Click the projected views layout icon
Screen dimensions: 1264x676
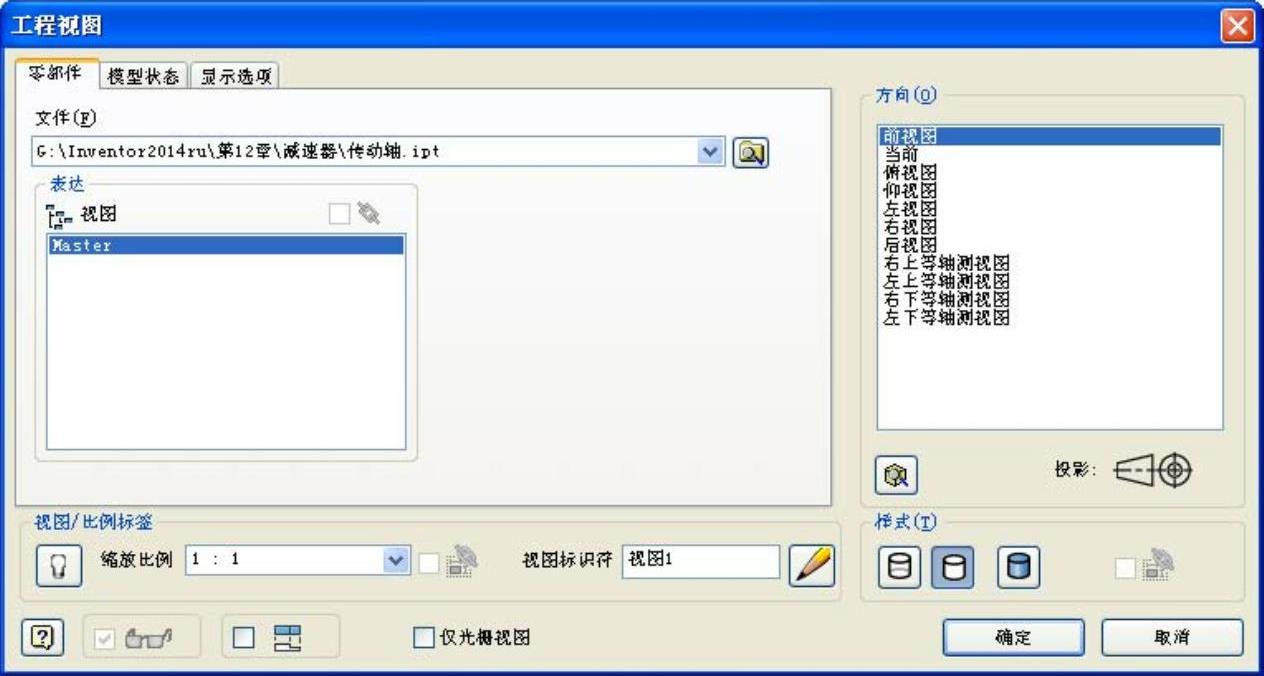[x=288, y=636]
